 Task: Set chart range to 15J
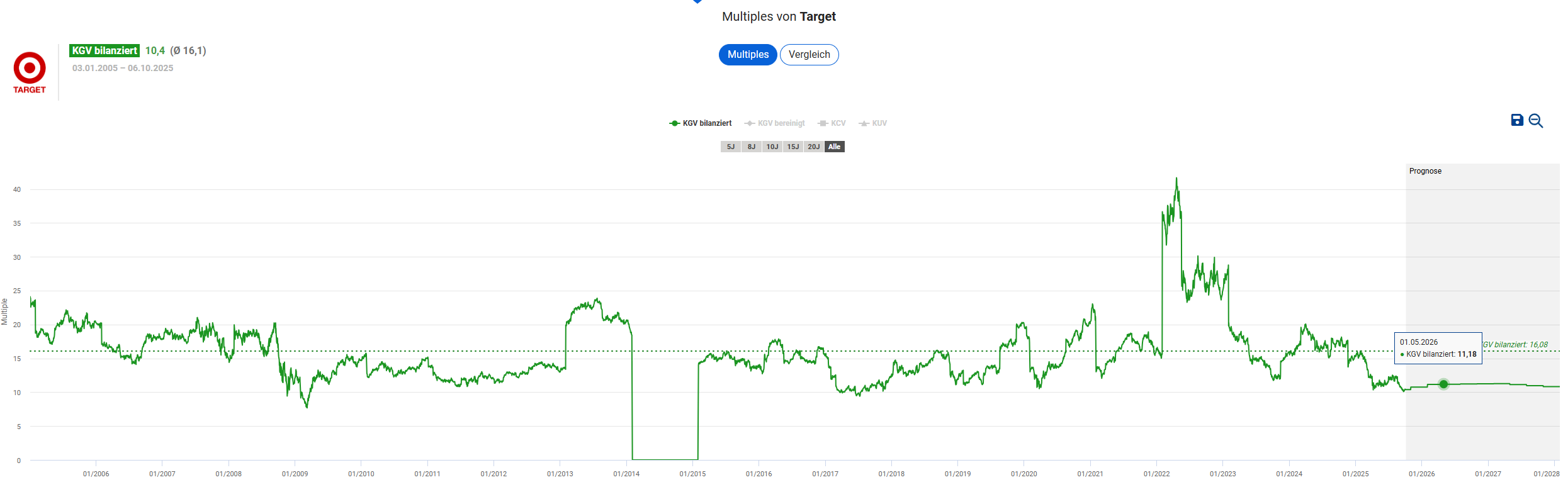point(792,147)
